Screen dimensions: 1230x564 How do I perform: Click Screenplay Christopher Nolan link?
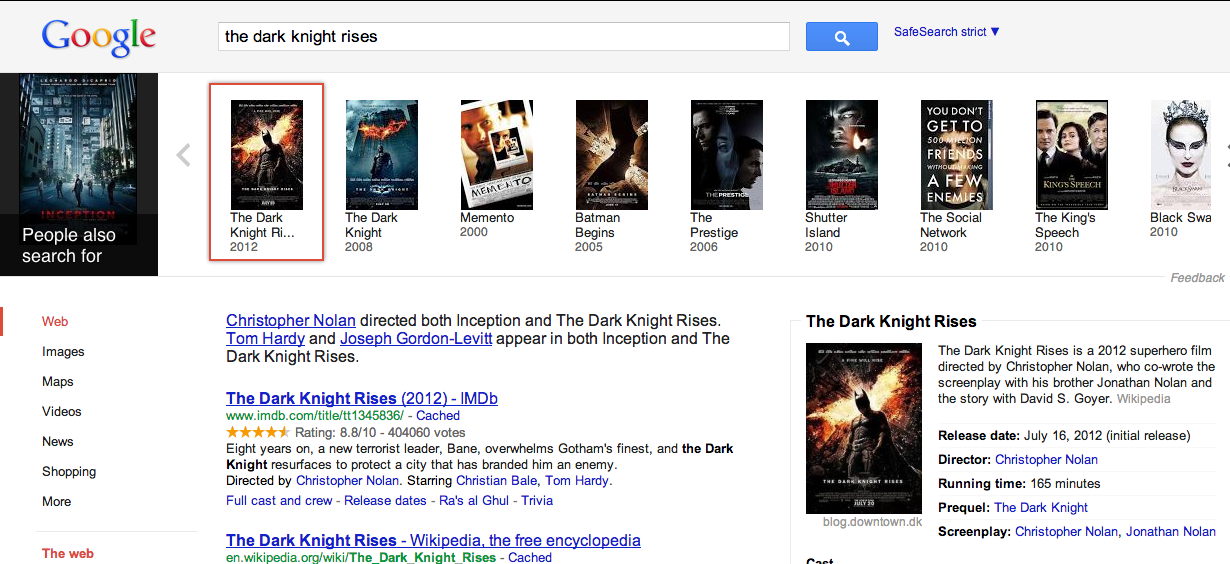(x=1066, y=532)
